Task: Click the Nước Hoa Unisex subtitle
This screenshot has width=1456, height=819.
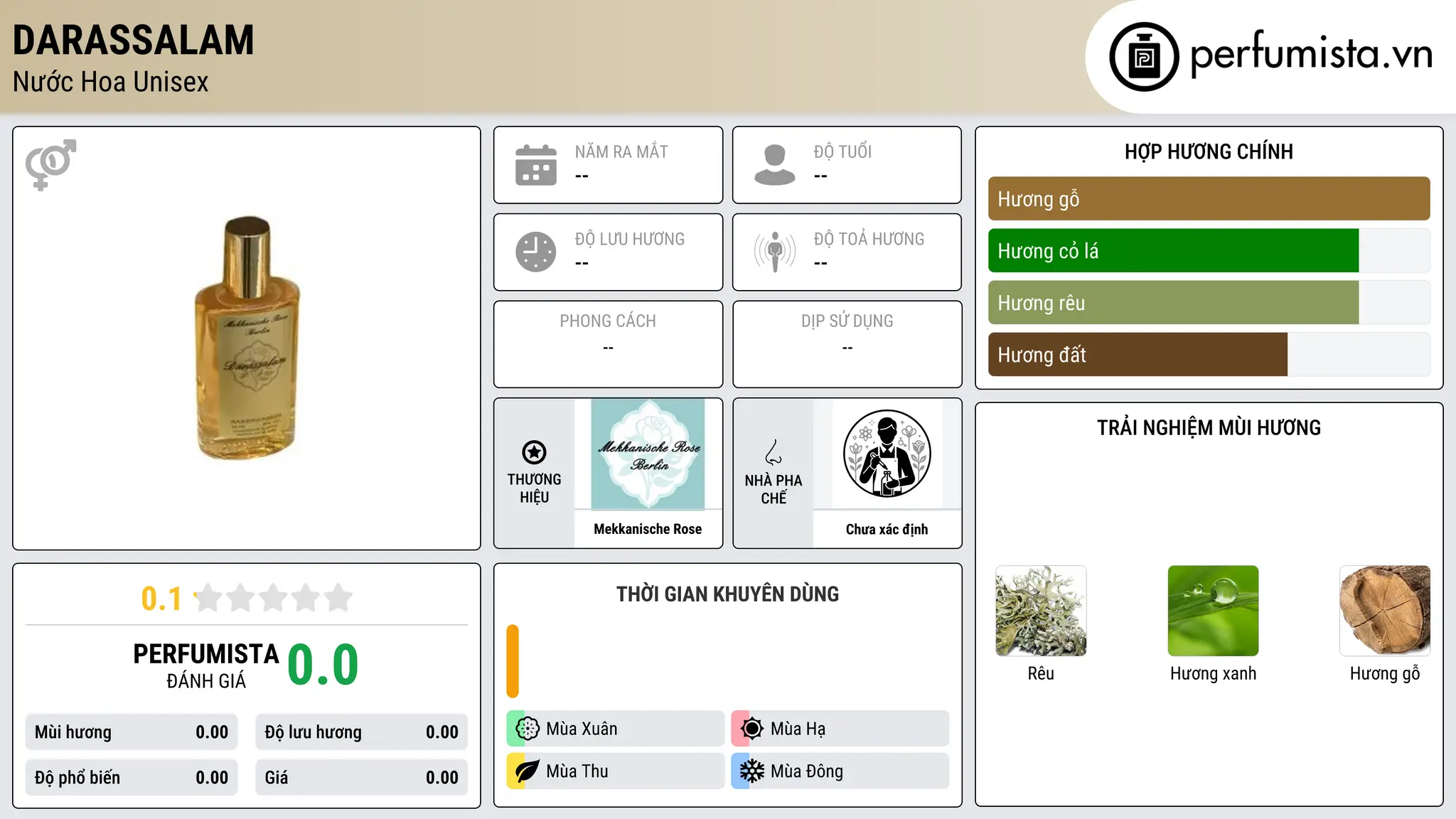Action: tap(111, 82)
